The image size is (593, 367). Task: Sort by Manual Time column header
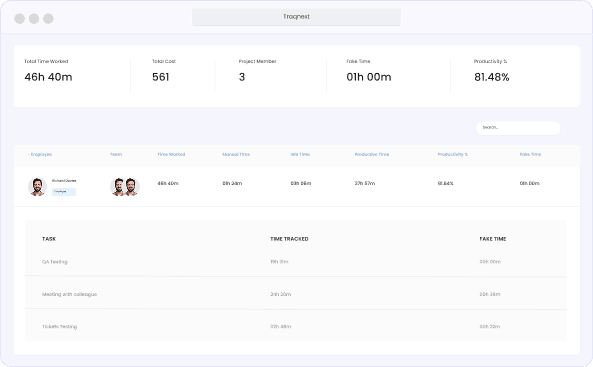236,154
